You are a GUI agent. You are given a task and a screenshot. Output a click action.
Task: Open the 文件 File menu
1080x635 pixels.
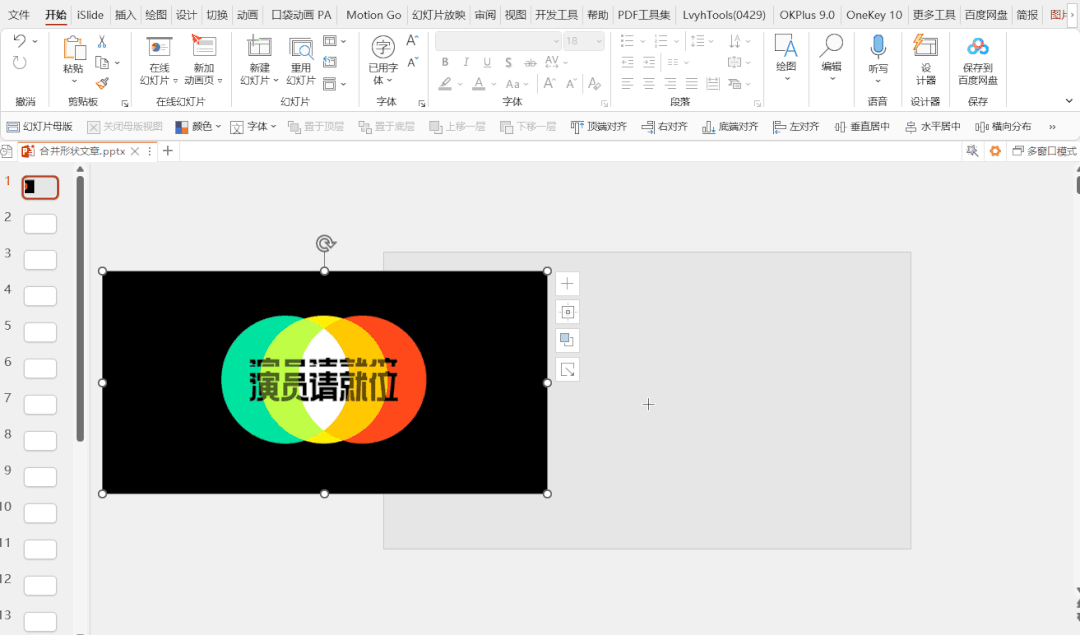pos(19,14)
